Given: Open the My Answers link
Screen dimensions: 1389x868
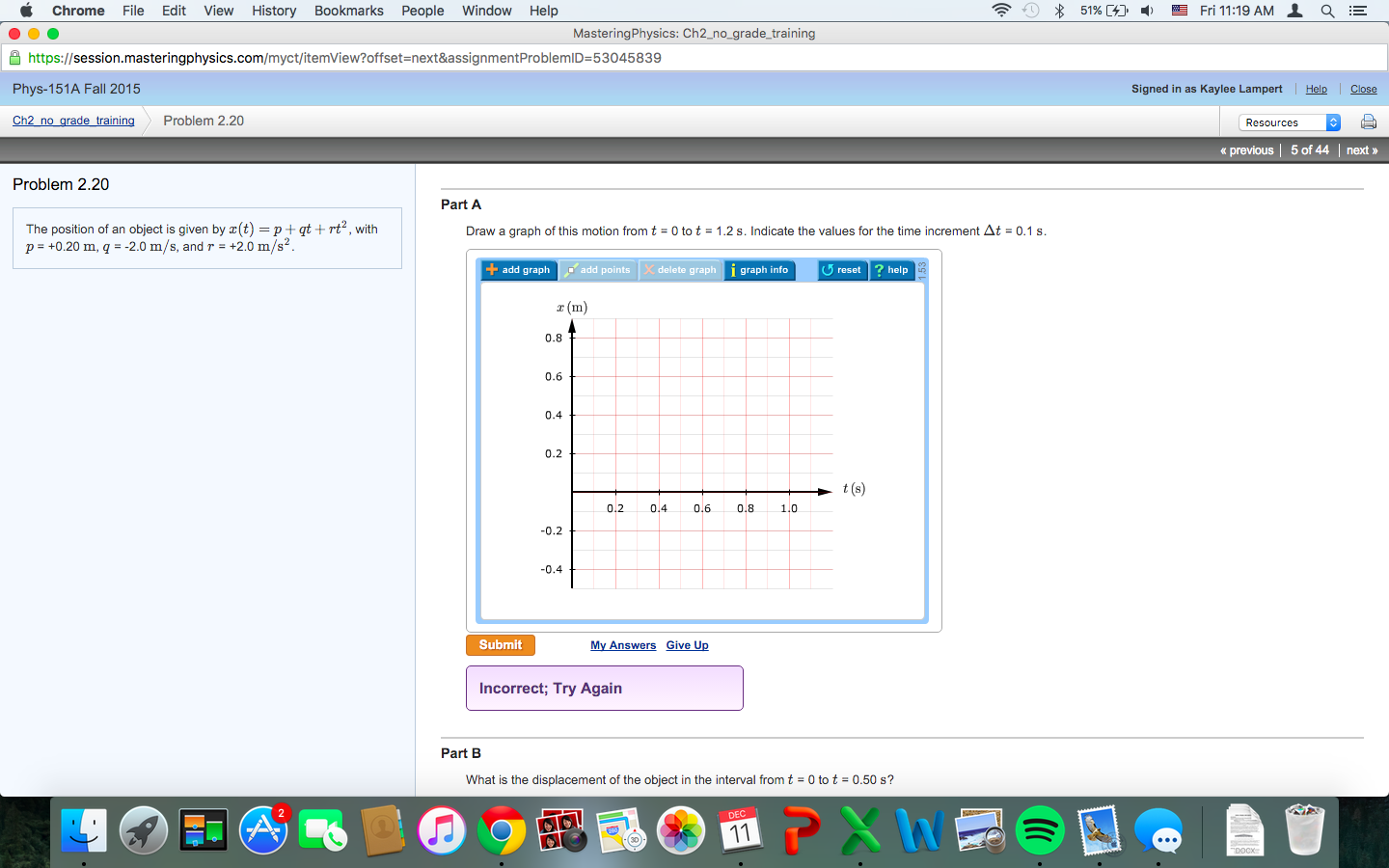Looking at the screenshot, I should pyautogui.click(x=623, y=645).
